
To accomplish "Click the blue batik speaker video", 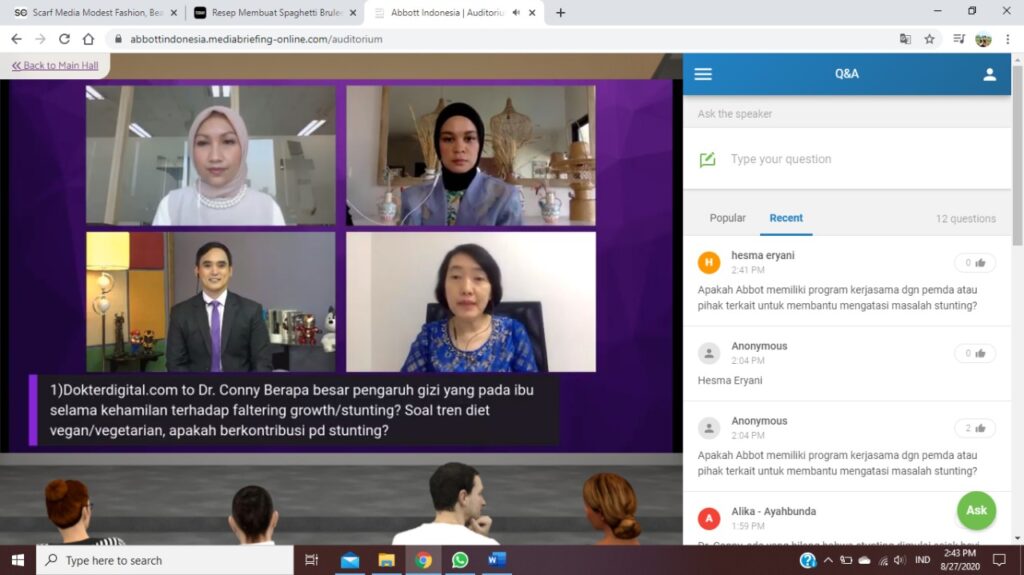I will (470, 302).
